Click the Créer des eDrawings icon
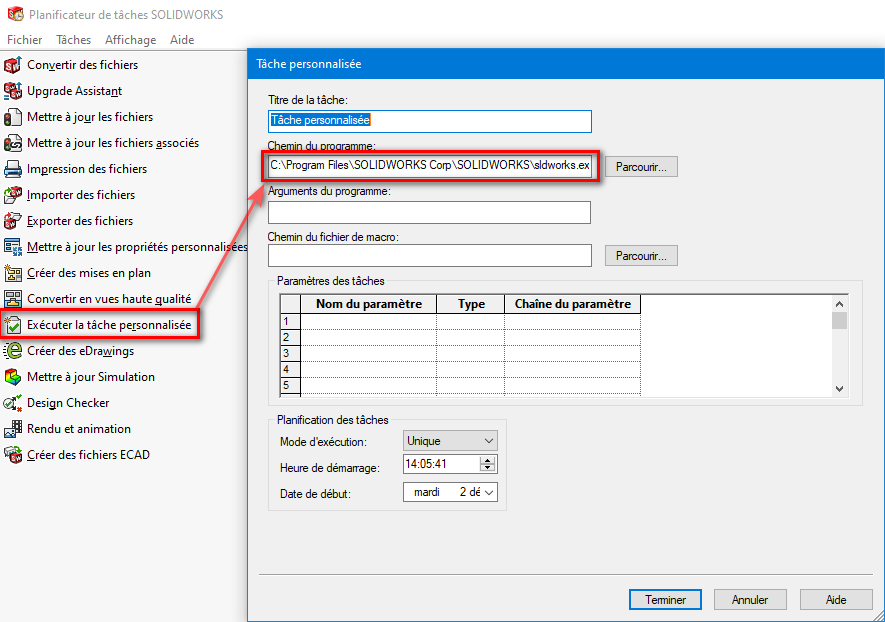 click(x=13, y=351)
